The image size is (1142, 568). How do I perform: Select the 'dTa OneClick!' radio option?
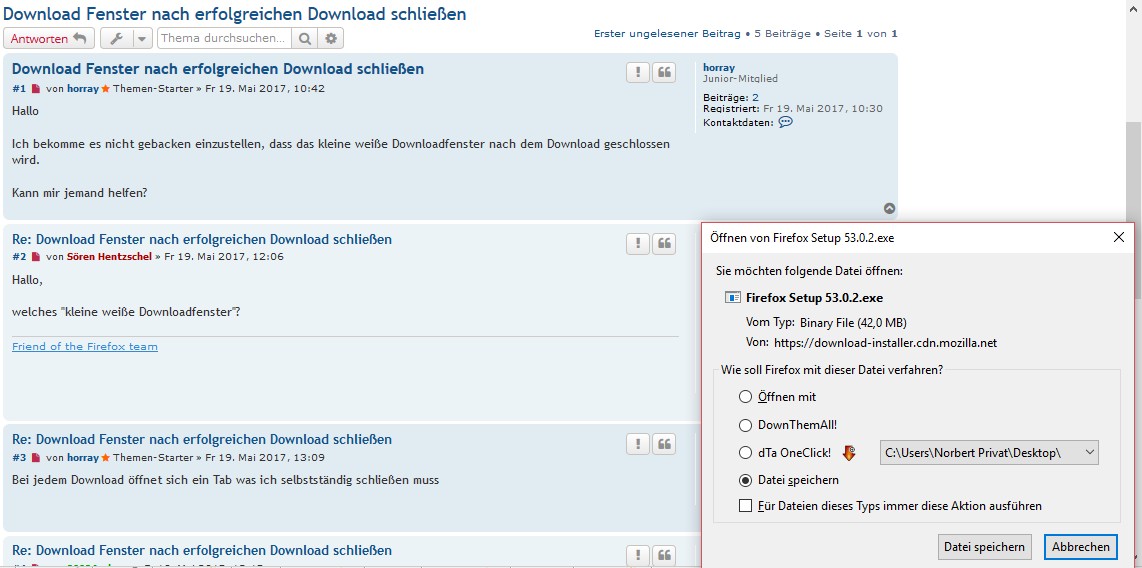tap(745, 453)
